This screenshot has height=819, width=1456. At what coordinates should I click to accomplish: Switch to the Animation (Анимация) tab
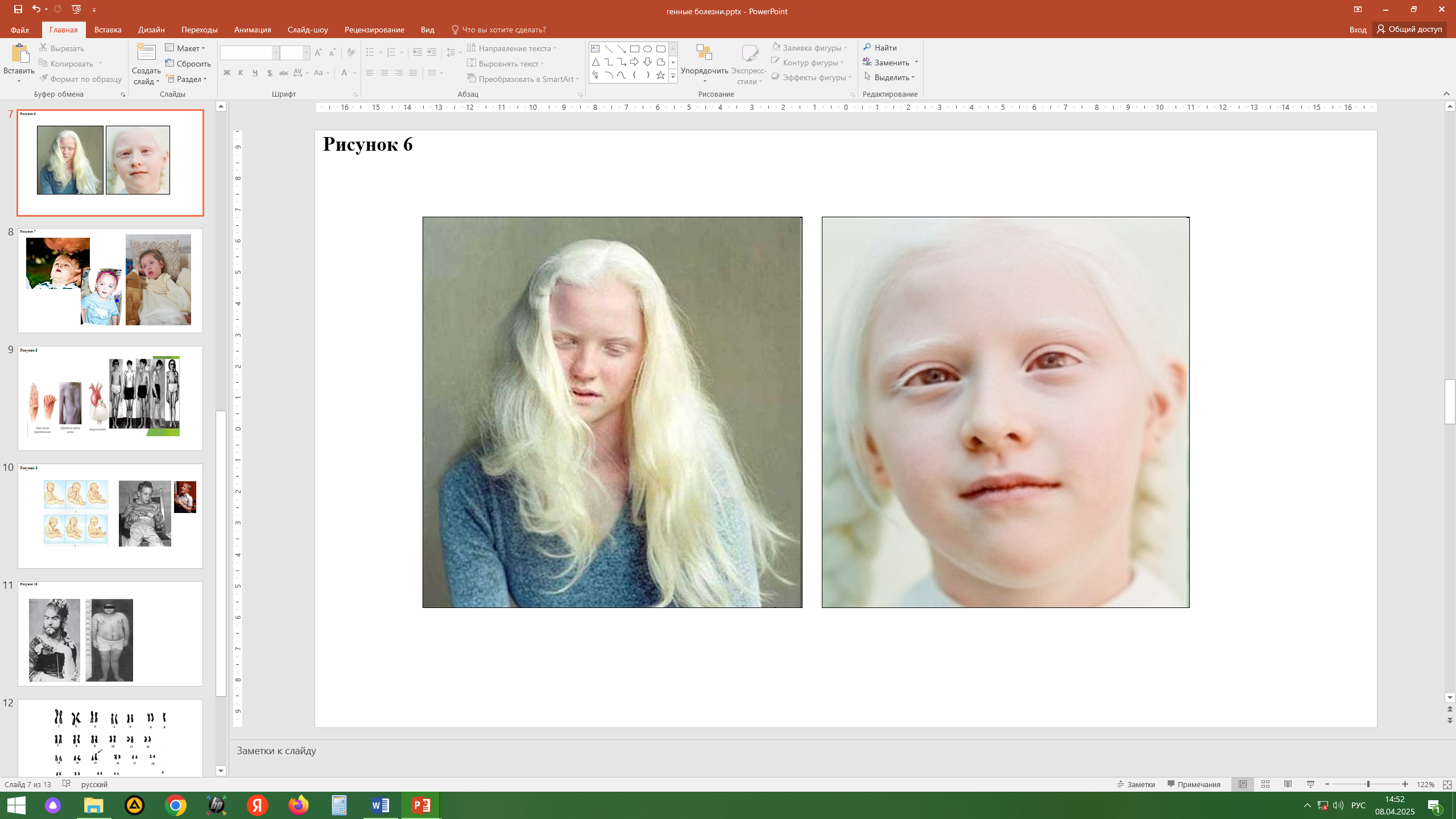(253, 30)
